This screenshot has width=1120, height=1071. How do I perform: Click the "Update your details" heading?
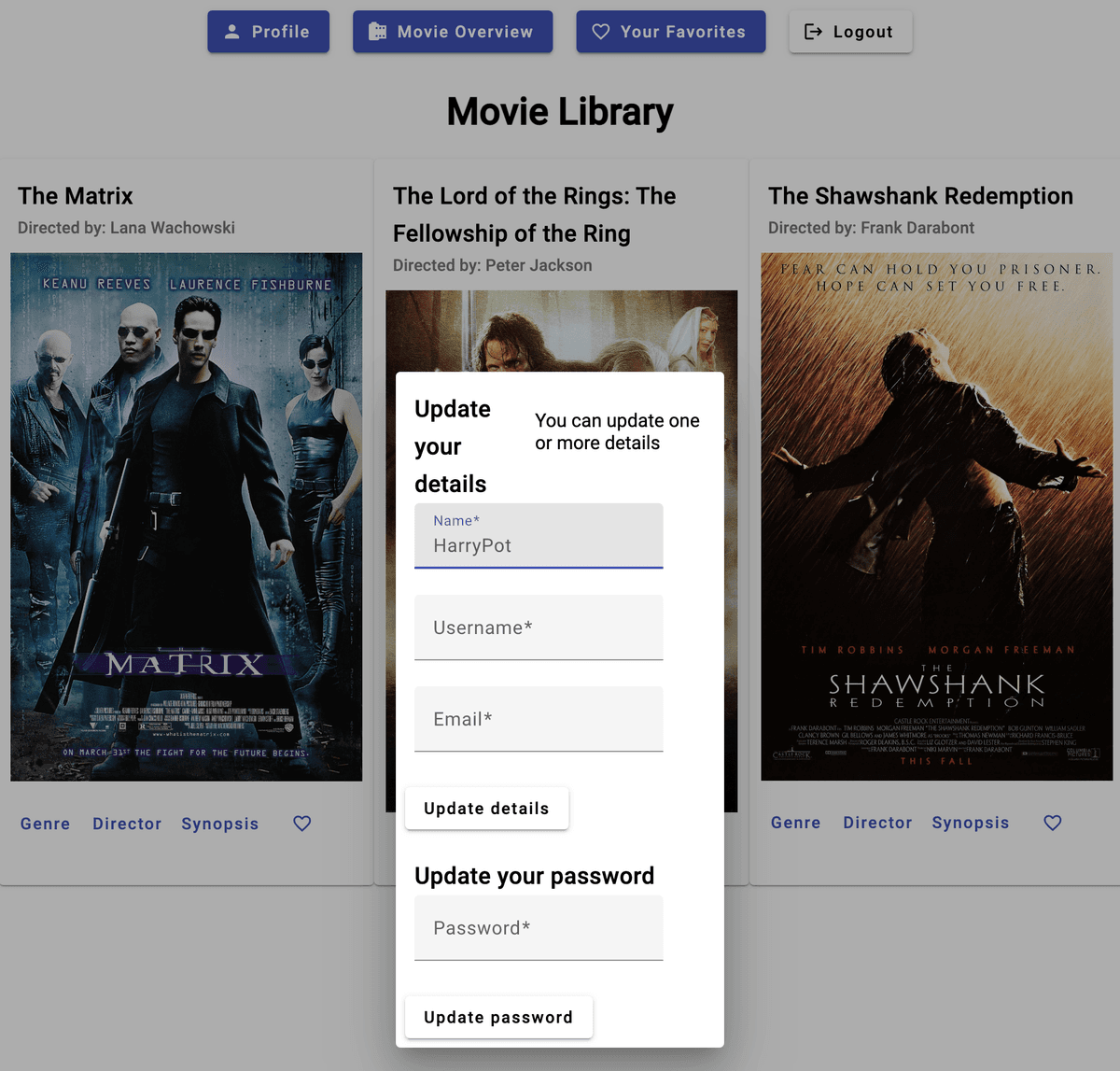pyautogui.click(x=453, y=446)
